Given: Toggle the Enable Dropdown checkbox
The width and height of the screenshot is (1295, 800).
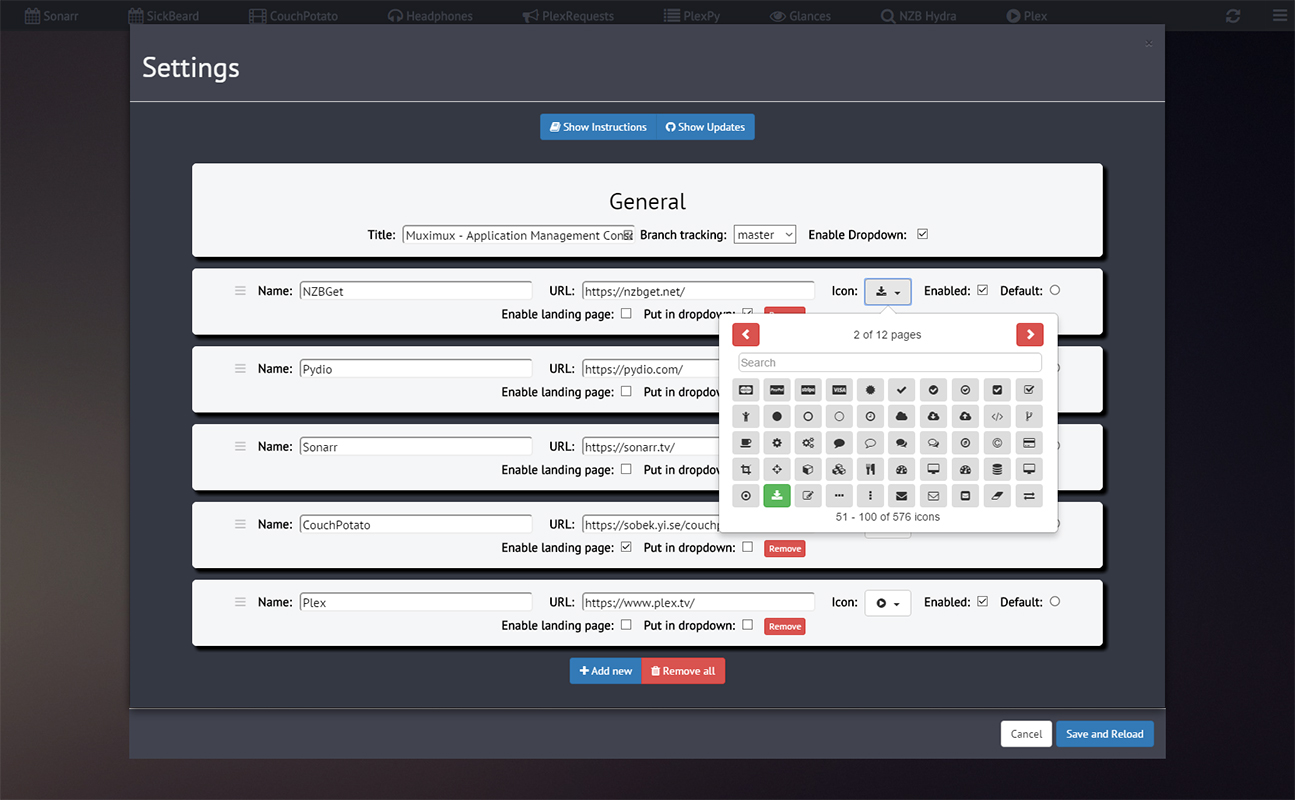Looking at the screenshot, I should coord(923,234).
